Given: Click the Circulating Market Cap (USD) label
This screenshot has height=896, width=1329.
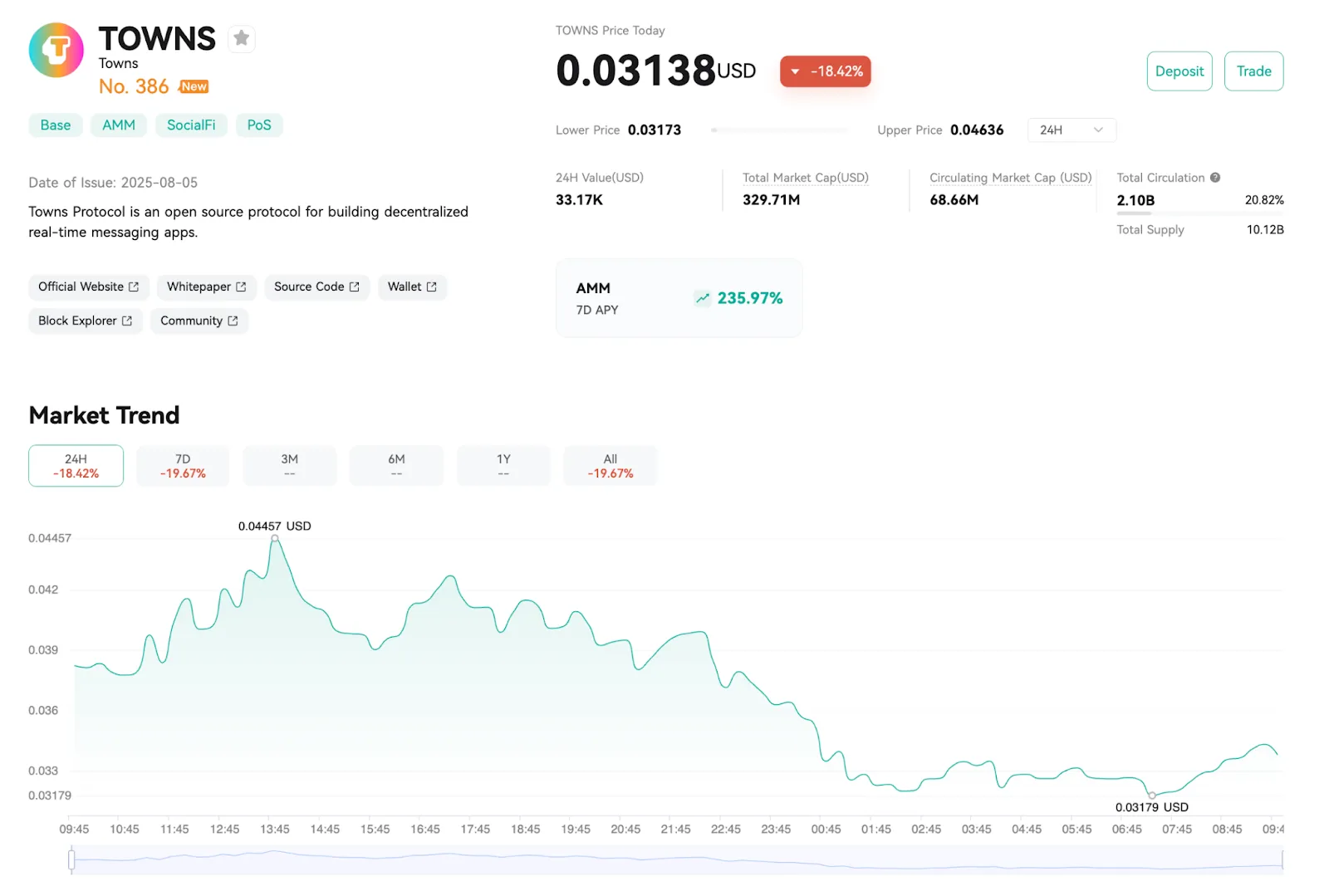Looking at the screenshot, I should coord(1011,178).
